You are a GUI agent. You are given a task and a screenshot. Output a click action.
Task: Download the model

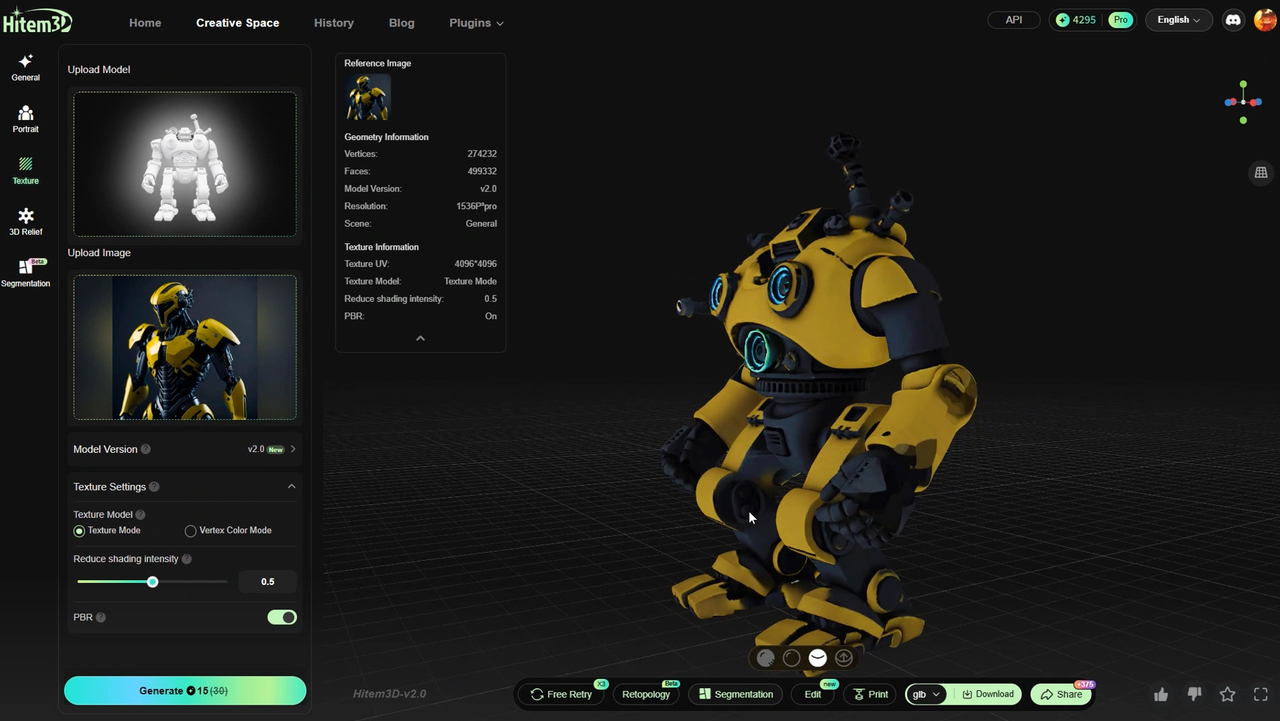tap(987, 694)
